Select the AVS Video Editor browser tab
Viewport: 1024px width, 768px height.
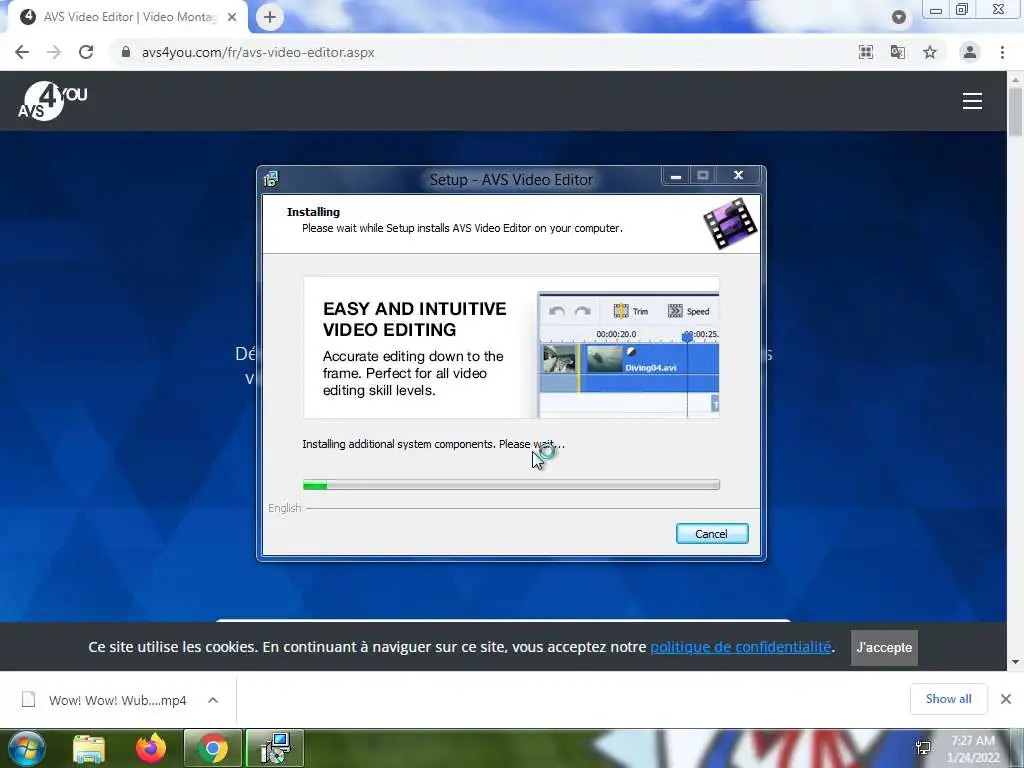[x=128, y=17]
